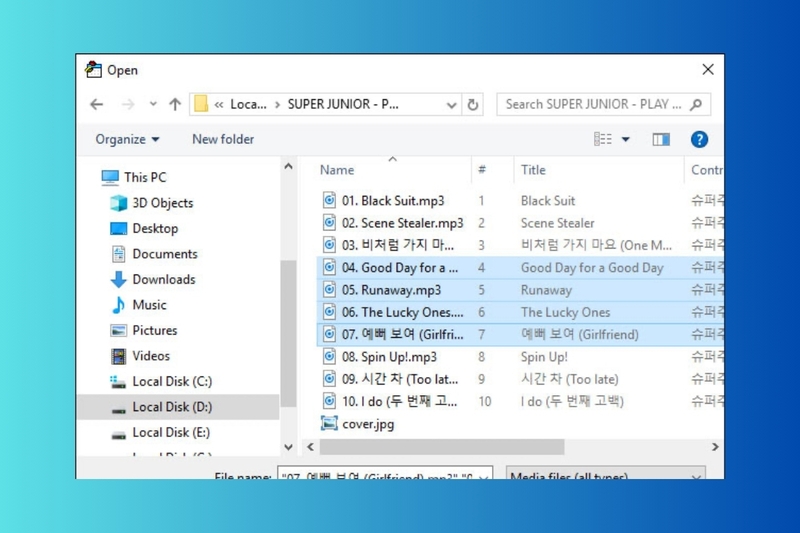The height and width of the screenshot is (533, 800).
Task: Open the Media files type dropdown
Action: (x=606, y=473)
